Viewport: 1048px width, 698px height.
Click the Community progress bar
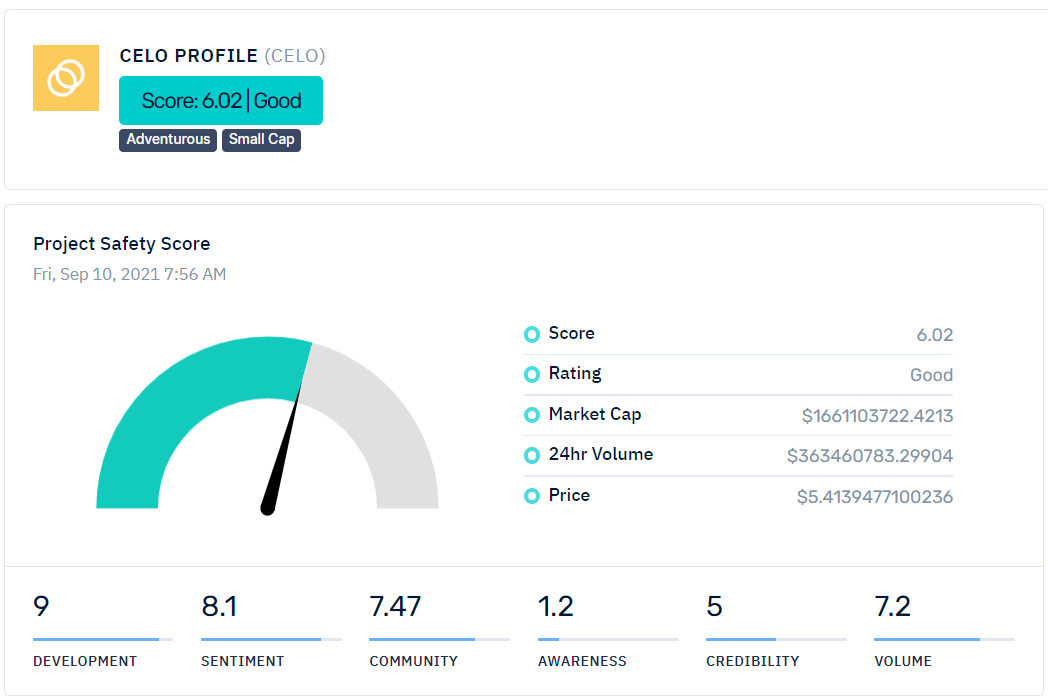[x=439, y=639]
